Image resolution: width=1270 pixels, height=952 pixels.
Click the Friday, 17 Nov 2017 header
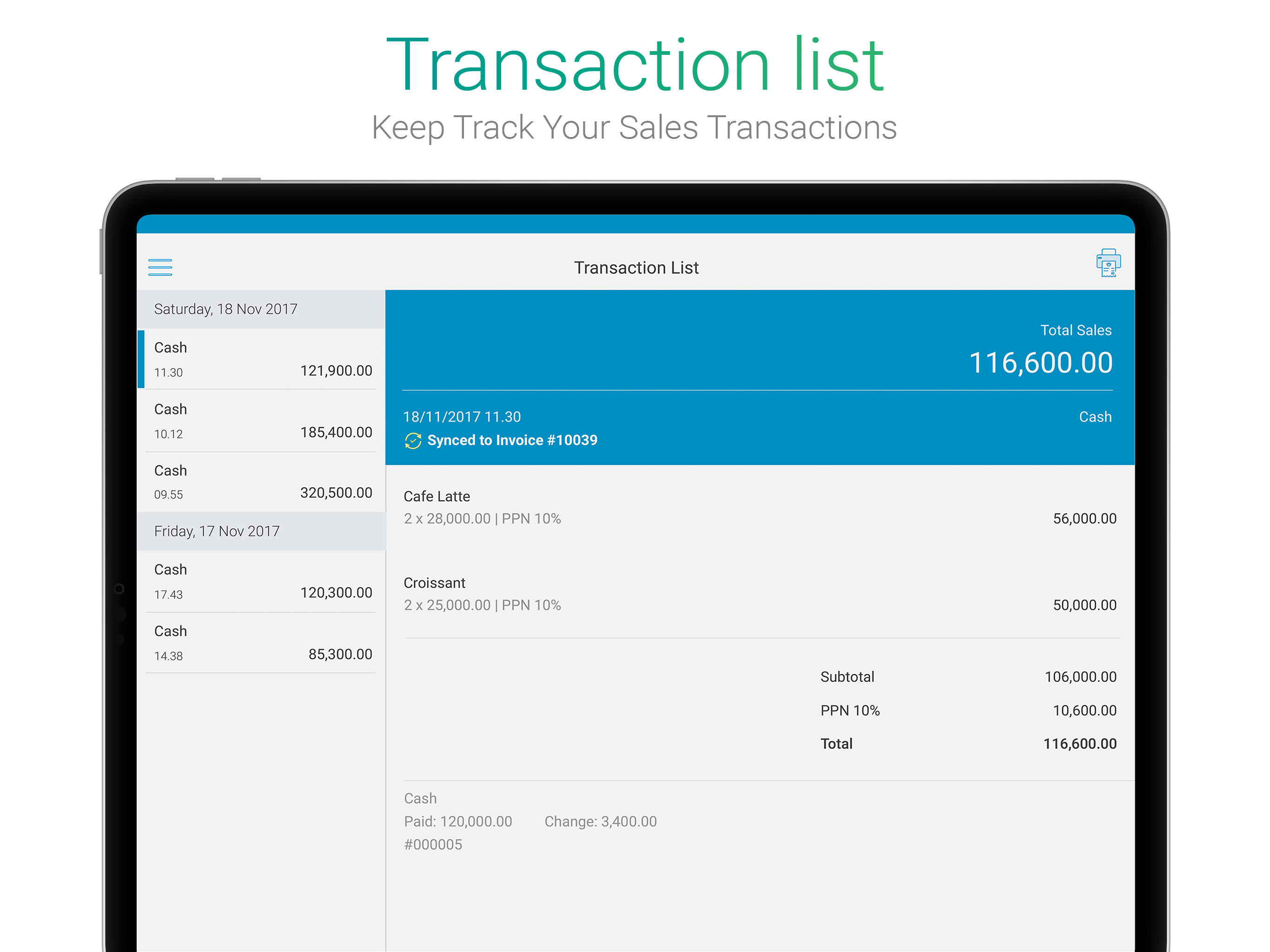(261, 531)
